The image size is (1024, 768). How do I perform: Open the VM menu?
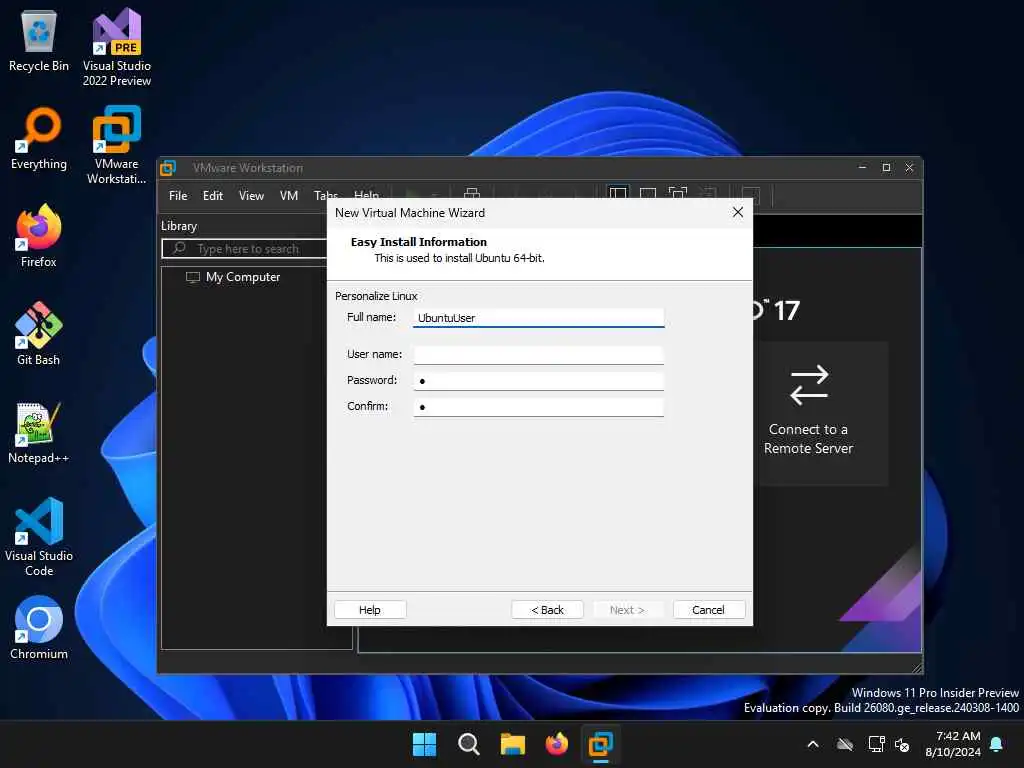(289, 196)
